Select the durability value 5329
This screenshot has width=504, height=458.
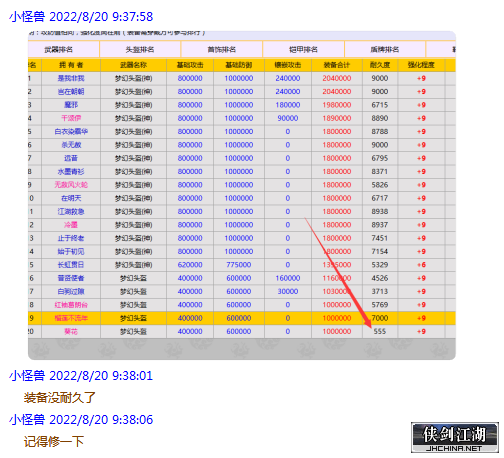click(x=380, y=265)
